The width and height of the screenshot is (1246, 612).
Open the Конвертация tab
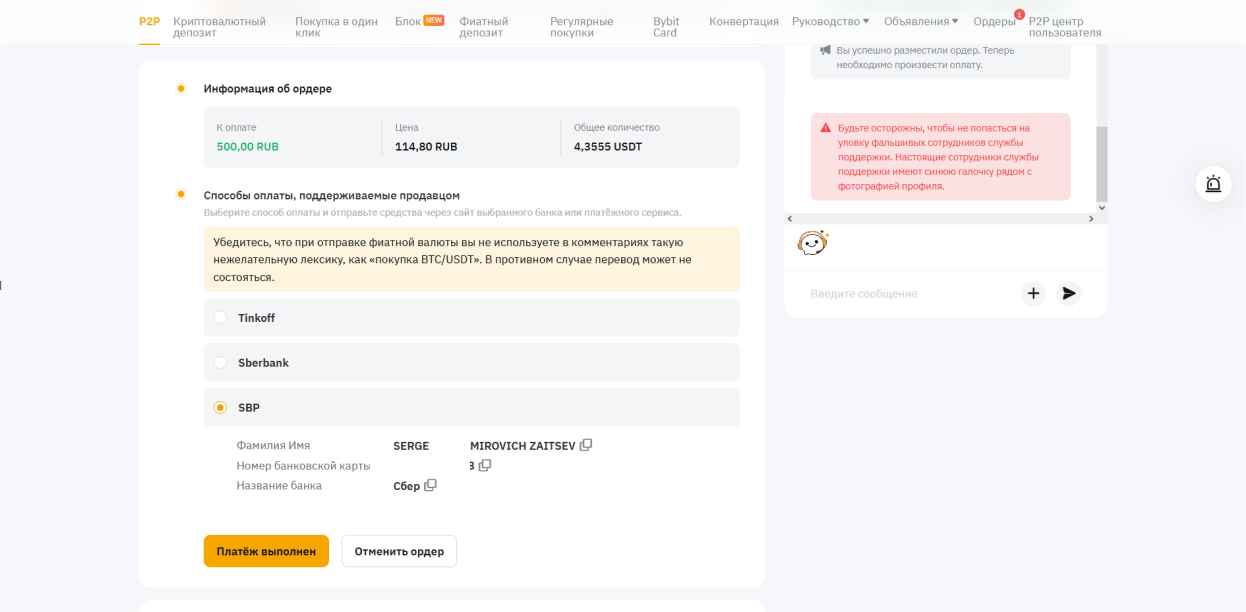tap(743, 21)
